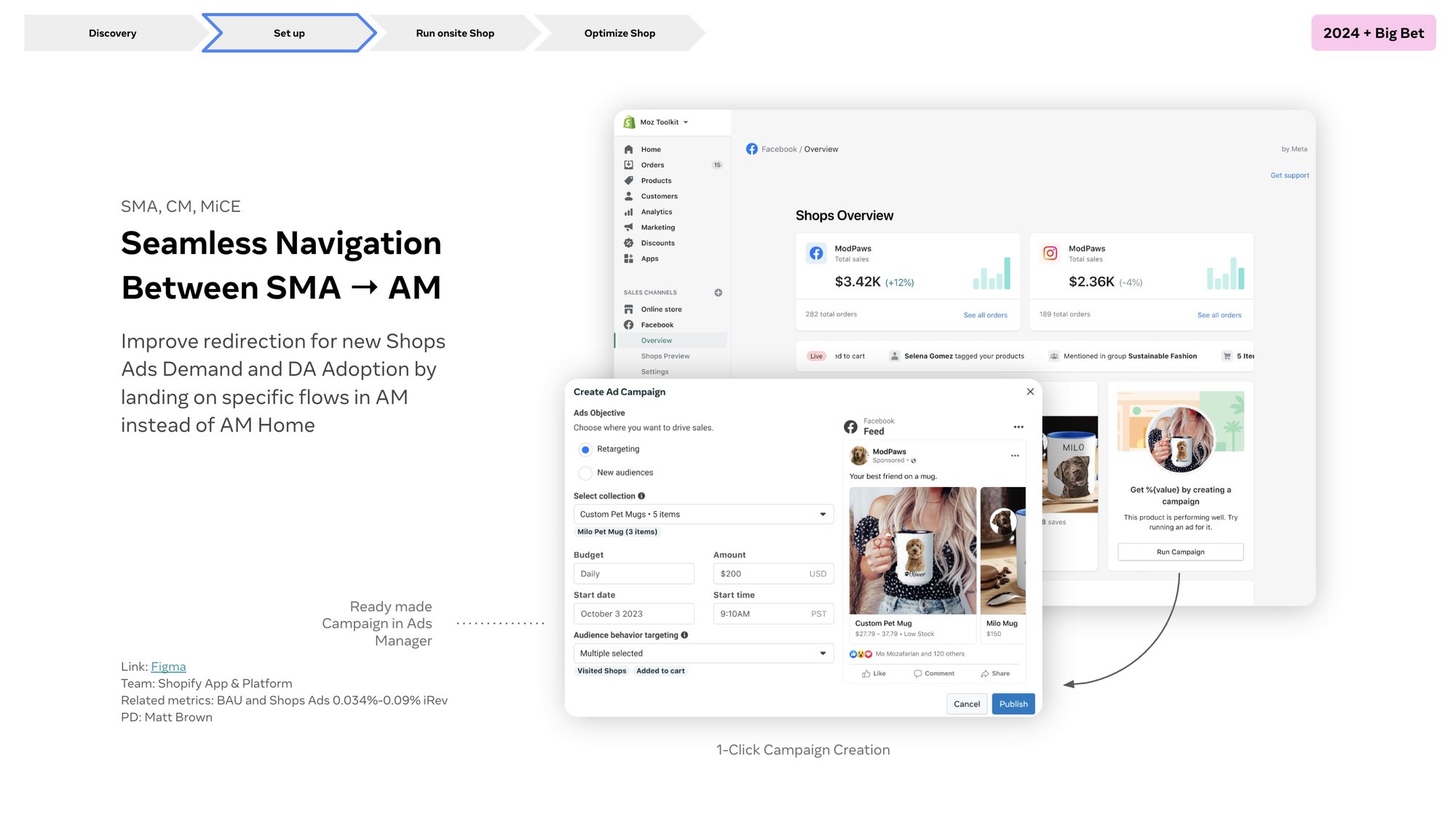Viewport: 1456px width, 819px height.
Task: Click the Get support link
Action: pos(1289,175)
